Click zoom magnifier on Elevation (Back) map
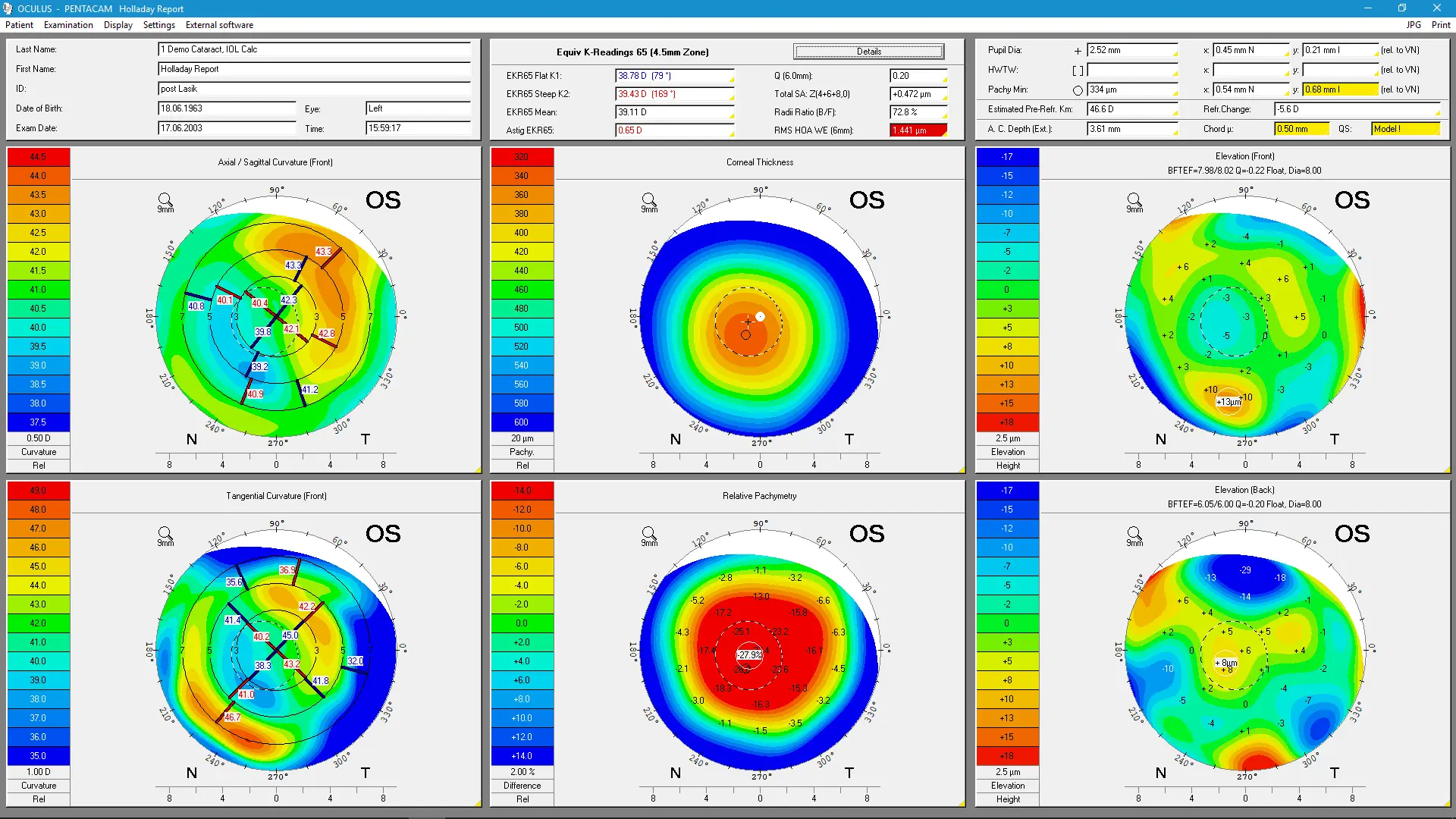 point(1134,534)
